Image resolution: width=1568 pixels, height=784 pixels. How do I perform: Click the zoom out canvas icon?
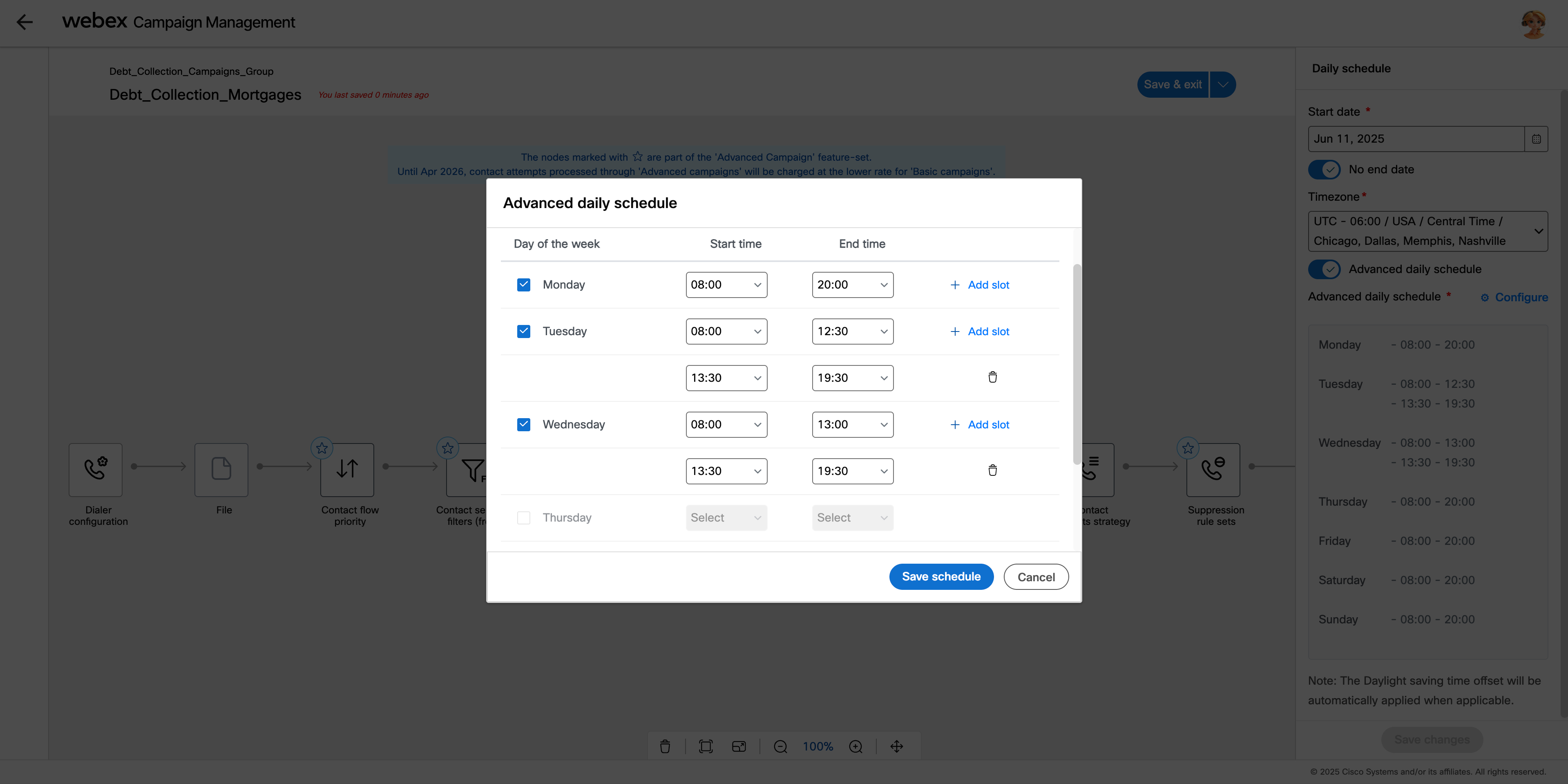point(780,747)
